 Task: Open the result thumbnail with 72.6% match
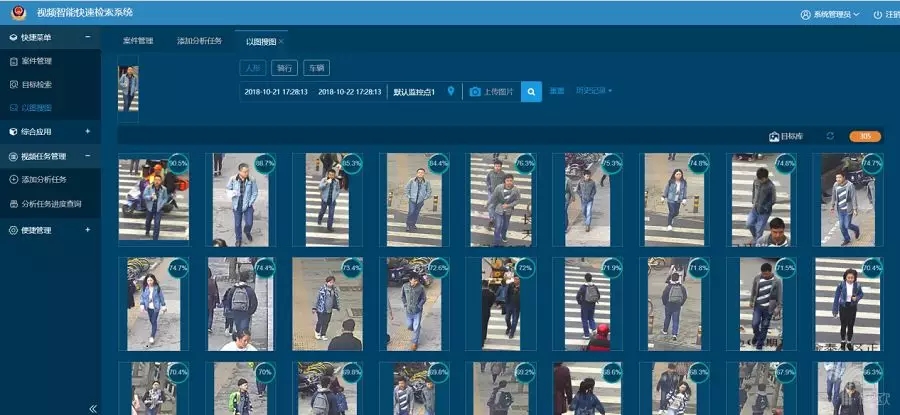pos(414,304)
